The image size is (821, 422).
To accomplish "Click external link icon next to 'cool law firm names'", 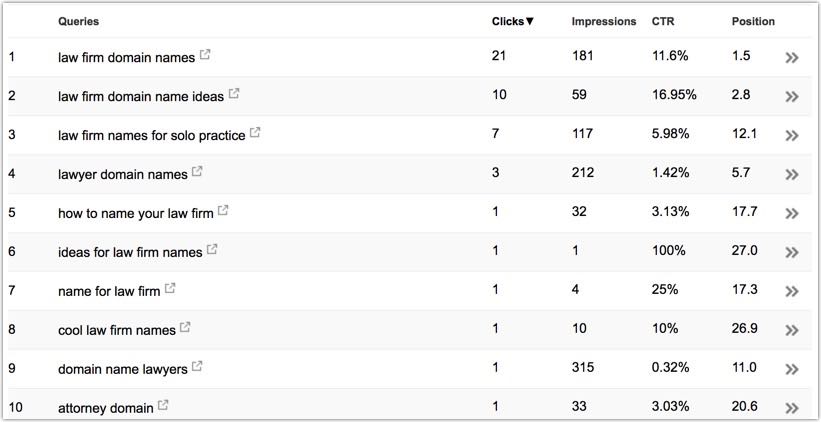I will [x=185, y=327].
